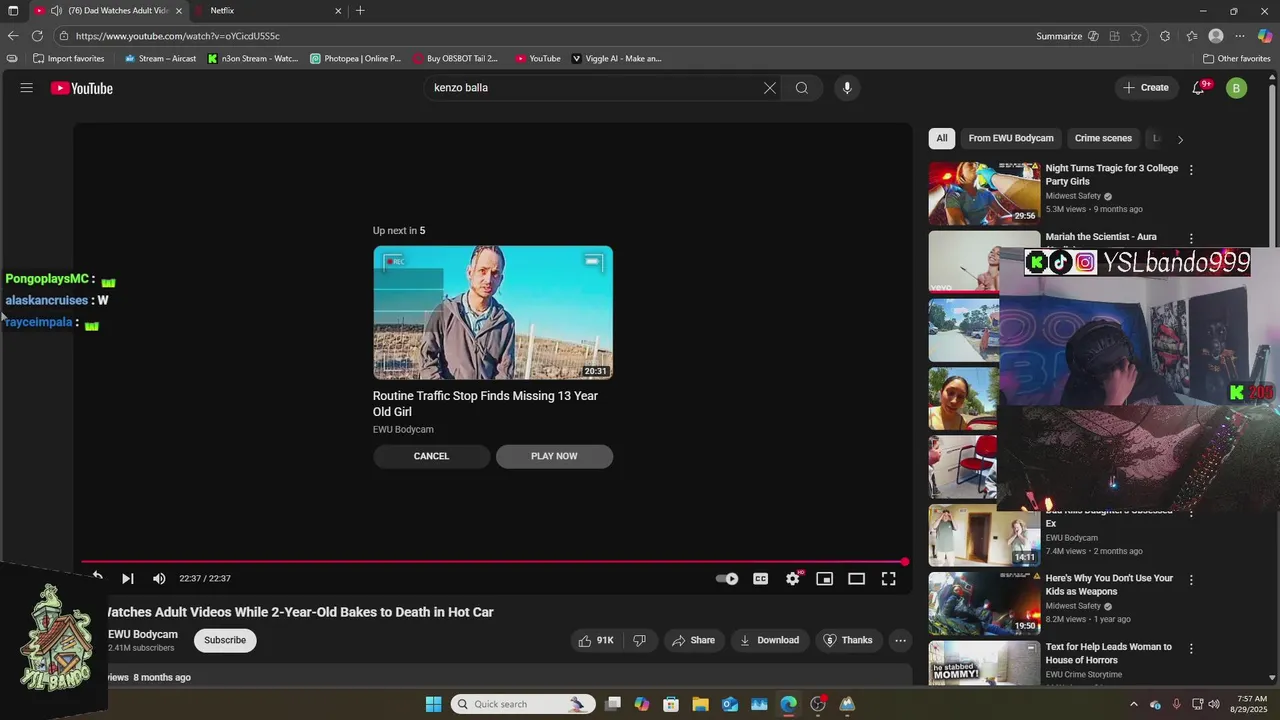Screen dimensions: 1280x720
Task: Show hidden system tray icons
Action: coord(1133,704)
